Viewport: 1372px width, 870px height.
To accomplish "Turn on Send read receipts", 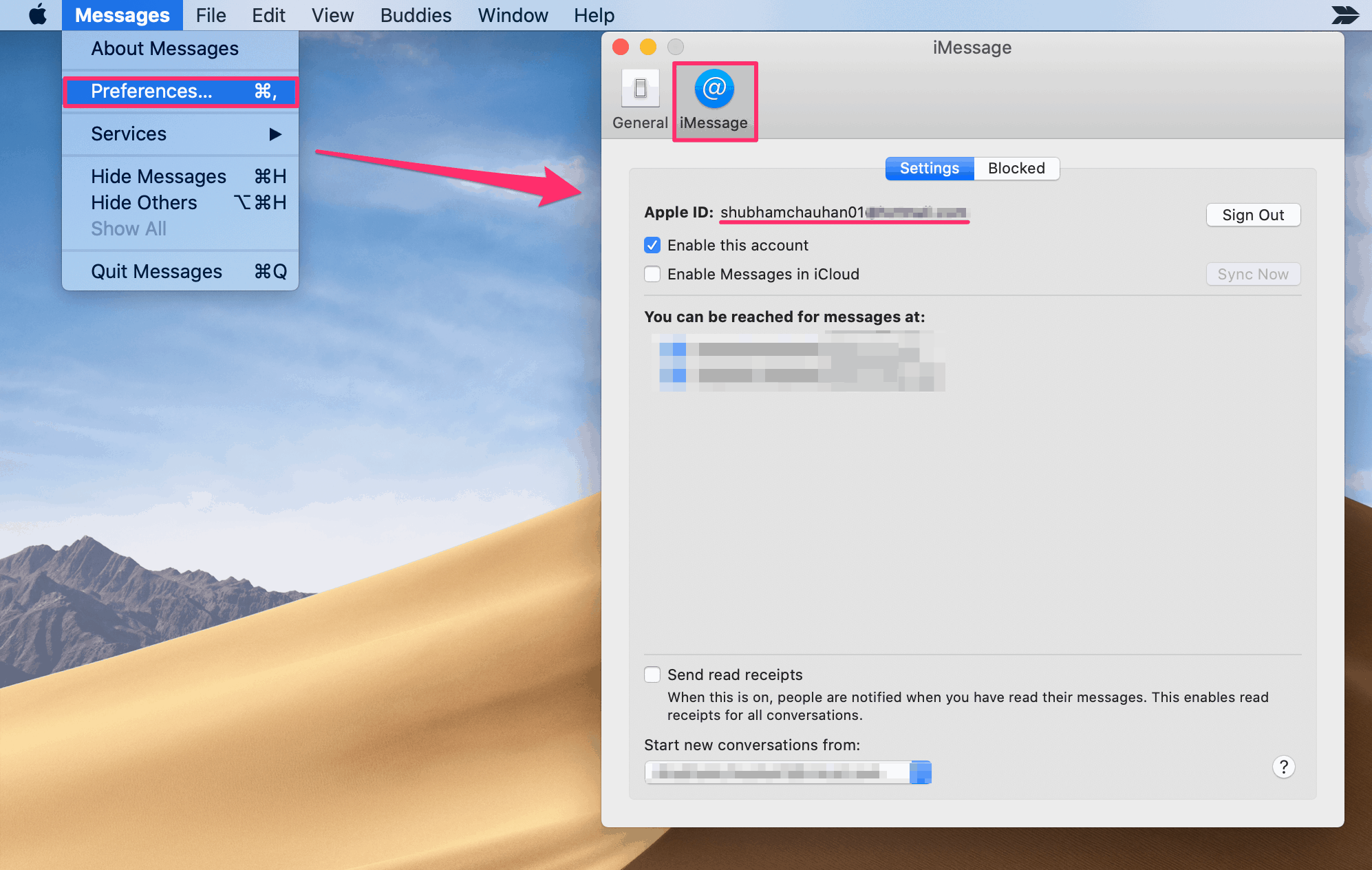I will [652, 675].
